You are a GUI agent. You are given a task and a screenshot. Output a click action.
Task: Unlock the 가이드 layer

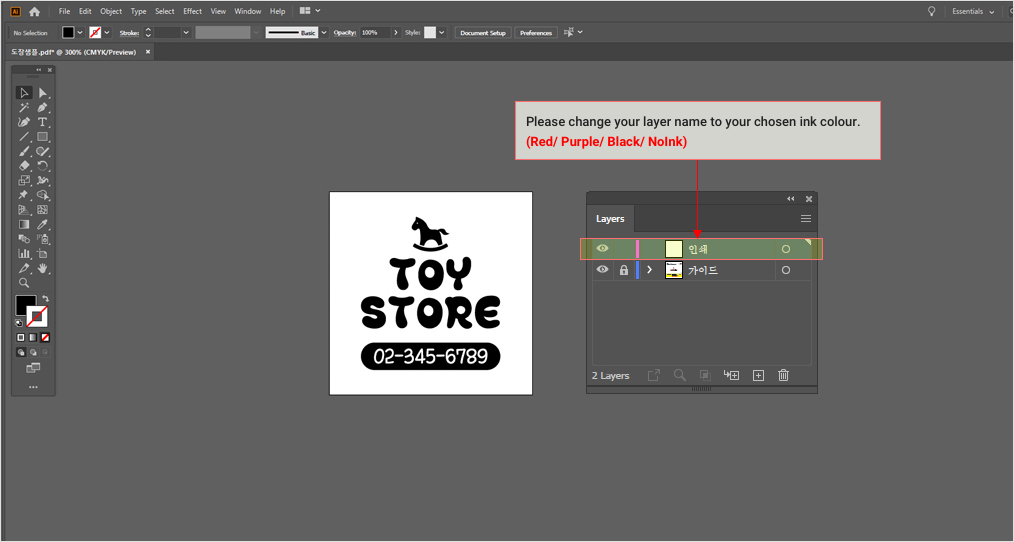[x=623, y=270]
